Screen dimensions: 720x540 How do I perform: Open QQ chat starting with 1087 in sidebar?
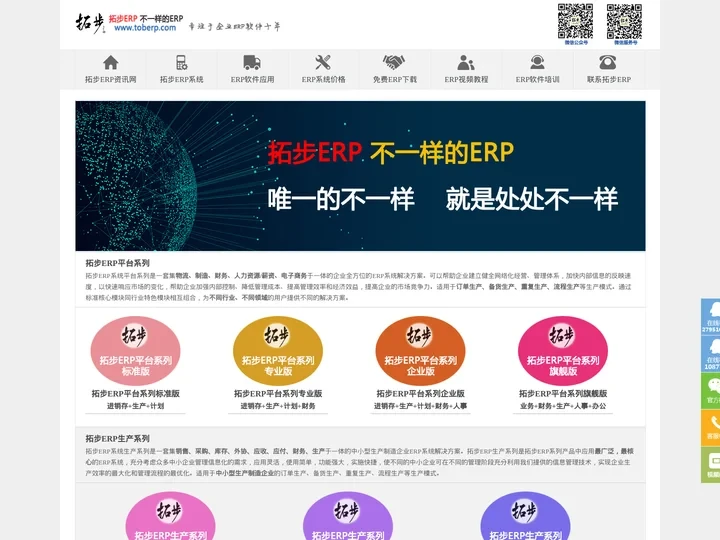[x=711, y=354]
